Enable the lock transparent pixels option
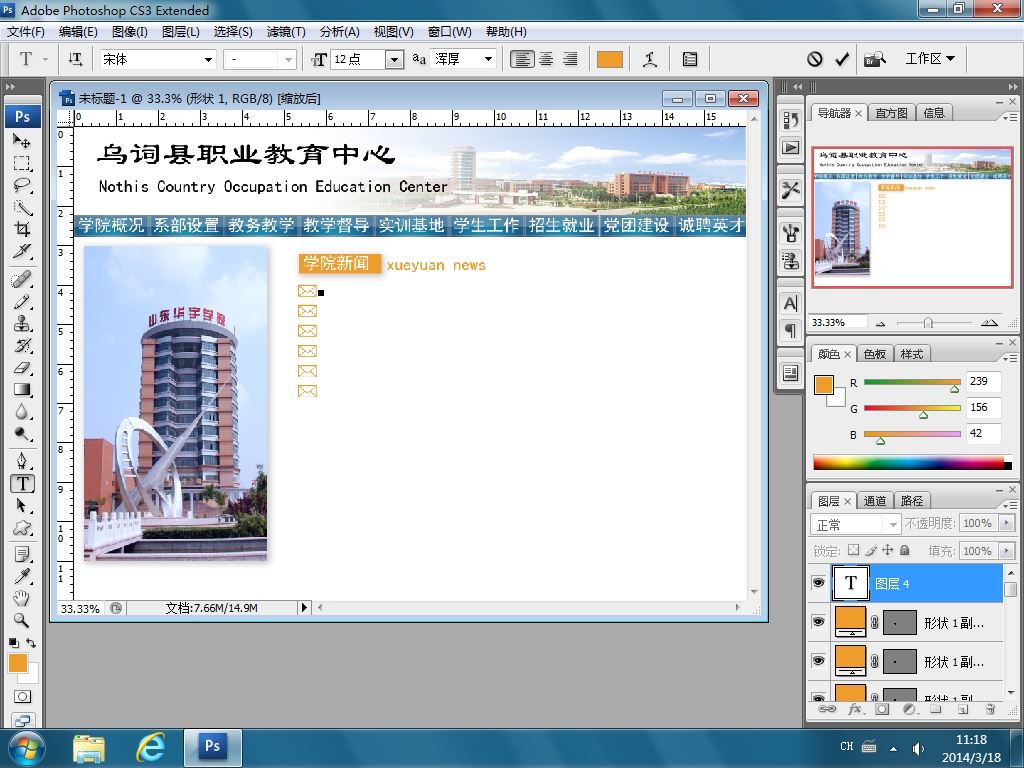The height and width of the screenshot is (768, 1024). [854, 551]
